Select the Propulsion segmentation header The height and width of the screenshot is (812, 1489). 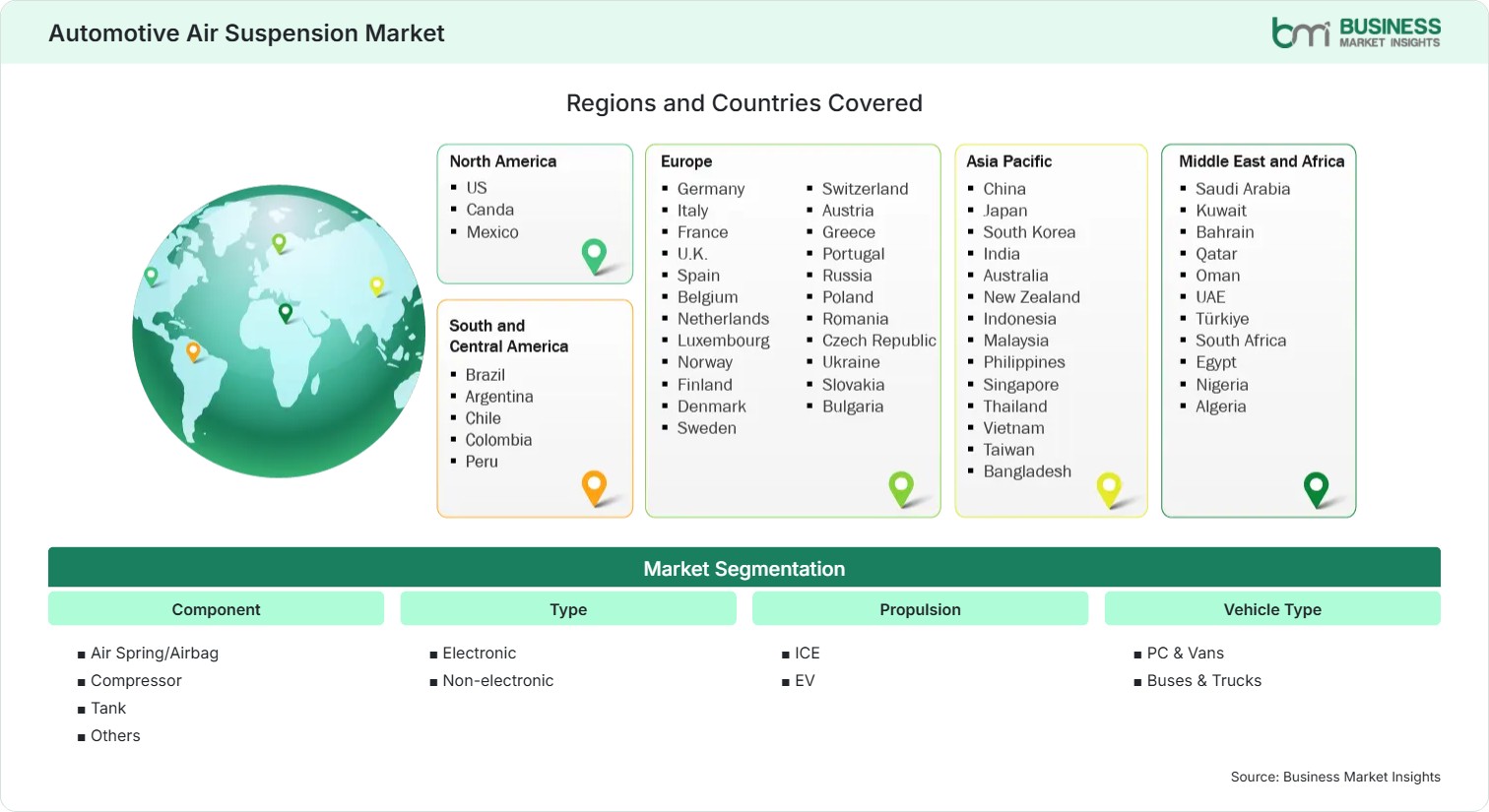point(920,609)
